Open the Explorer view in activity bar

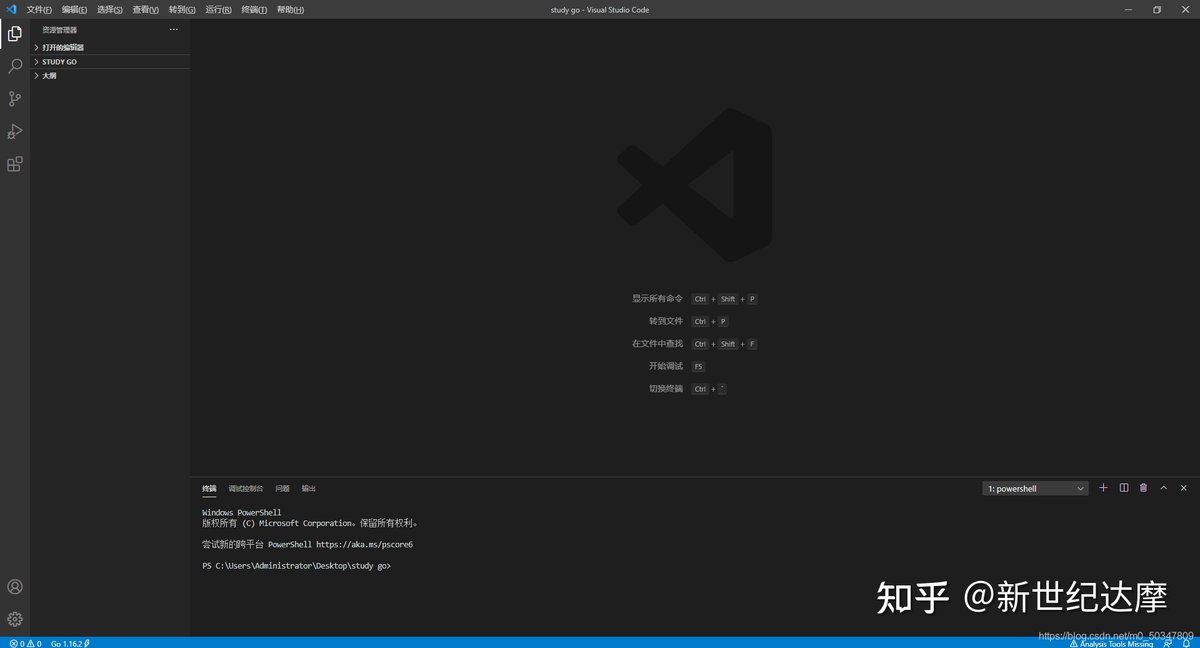15,34
